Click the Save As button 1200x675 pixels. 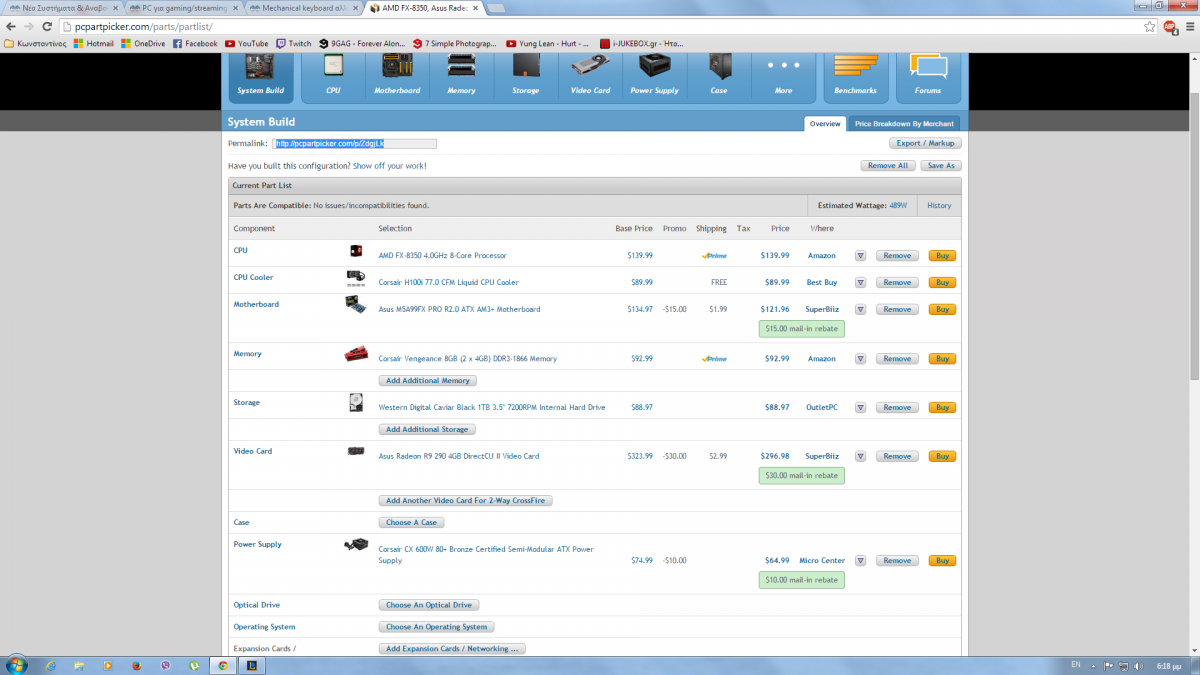coord(941,166)
